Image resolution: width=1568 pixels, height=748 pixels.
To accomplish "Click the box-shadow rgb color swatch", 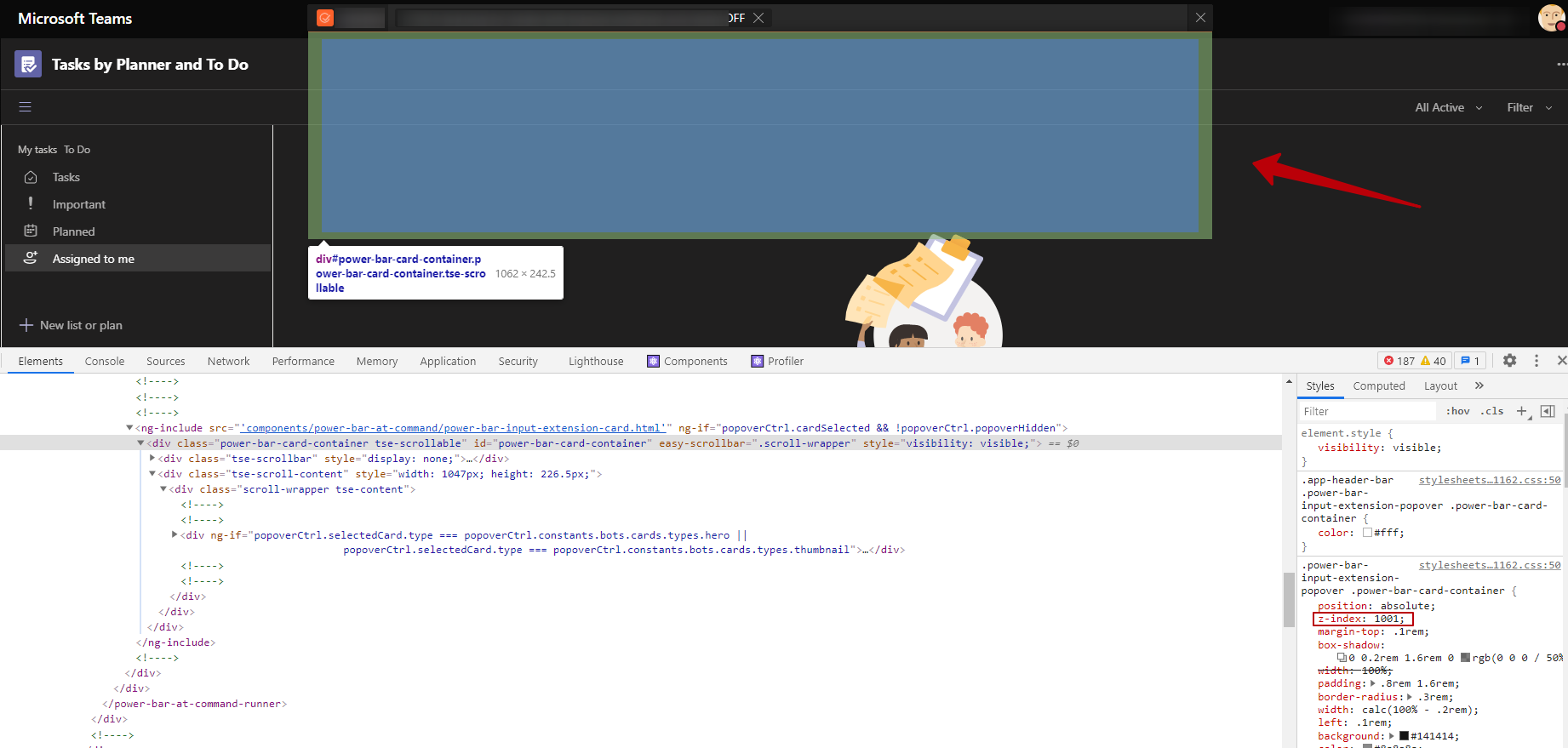I will click(x=1466, y=658).
